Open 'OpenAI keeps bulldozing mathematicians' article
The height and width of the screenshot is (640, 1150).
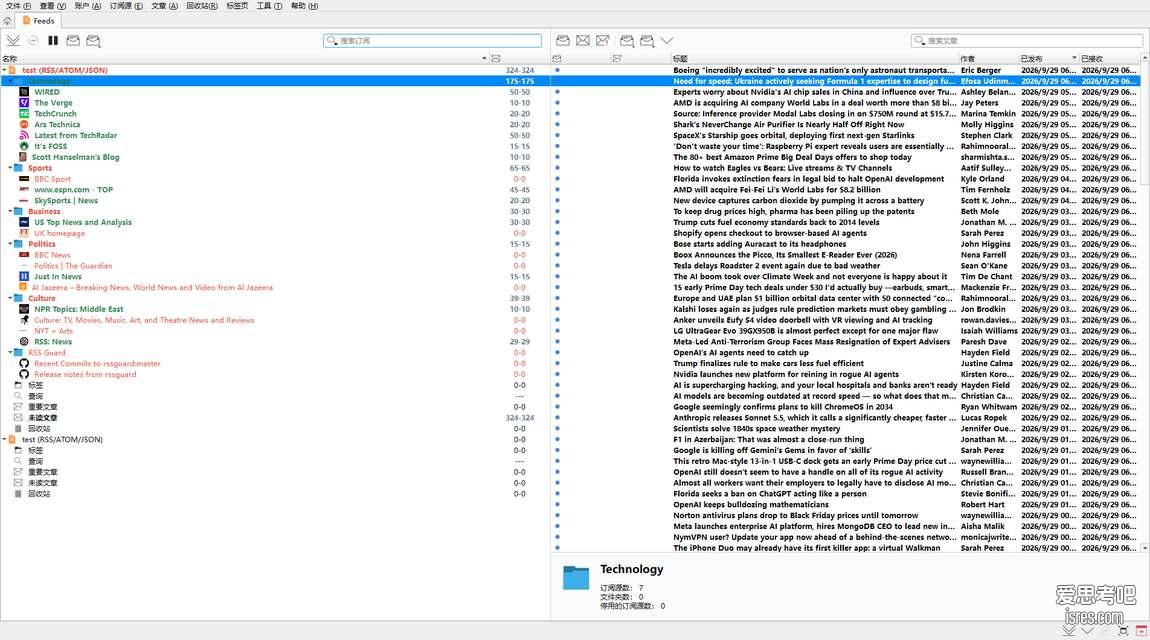[751, 504]
